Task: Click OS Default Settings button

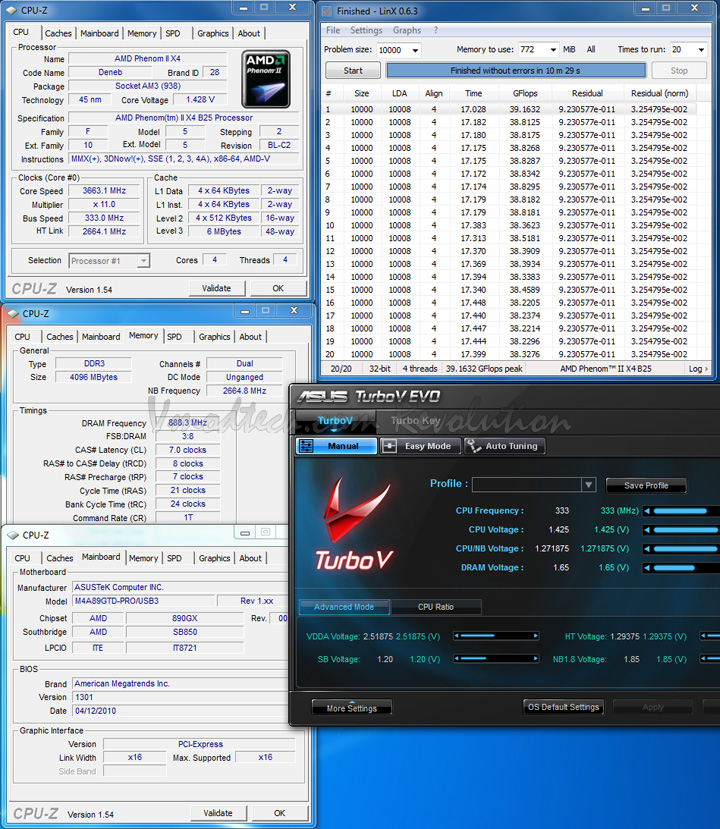Action: click(x=564, y=707)
